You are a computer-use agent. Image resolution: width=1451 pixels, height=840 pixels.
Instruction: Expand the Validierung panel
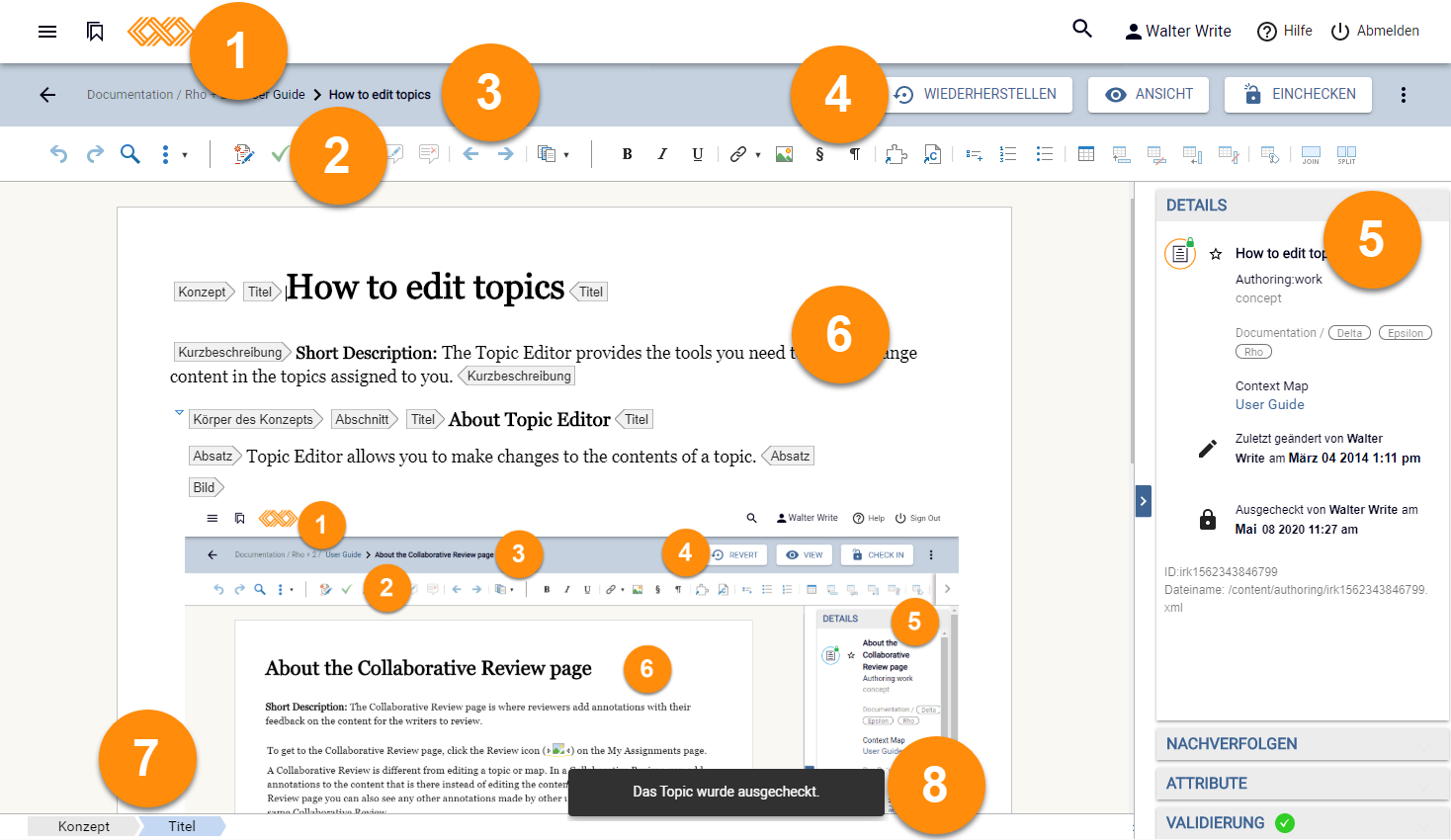click(1302, 823)
